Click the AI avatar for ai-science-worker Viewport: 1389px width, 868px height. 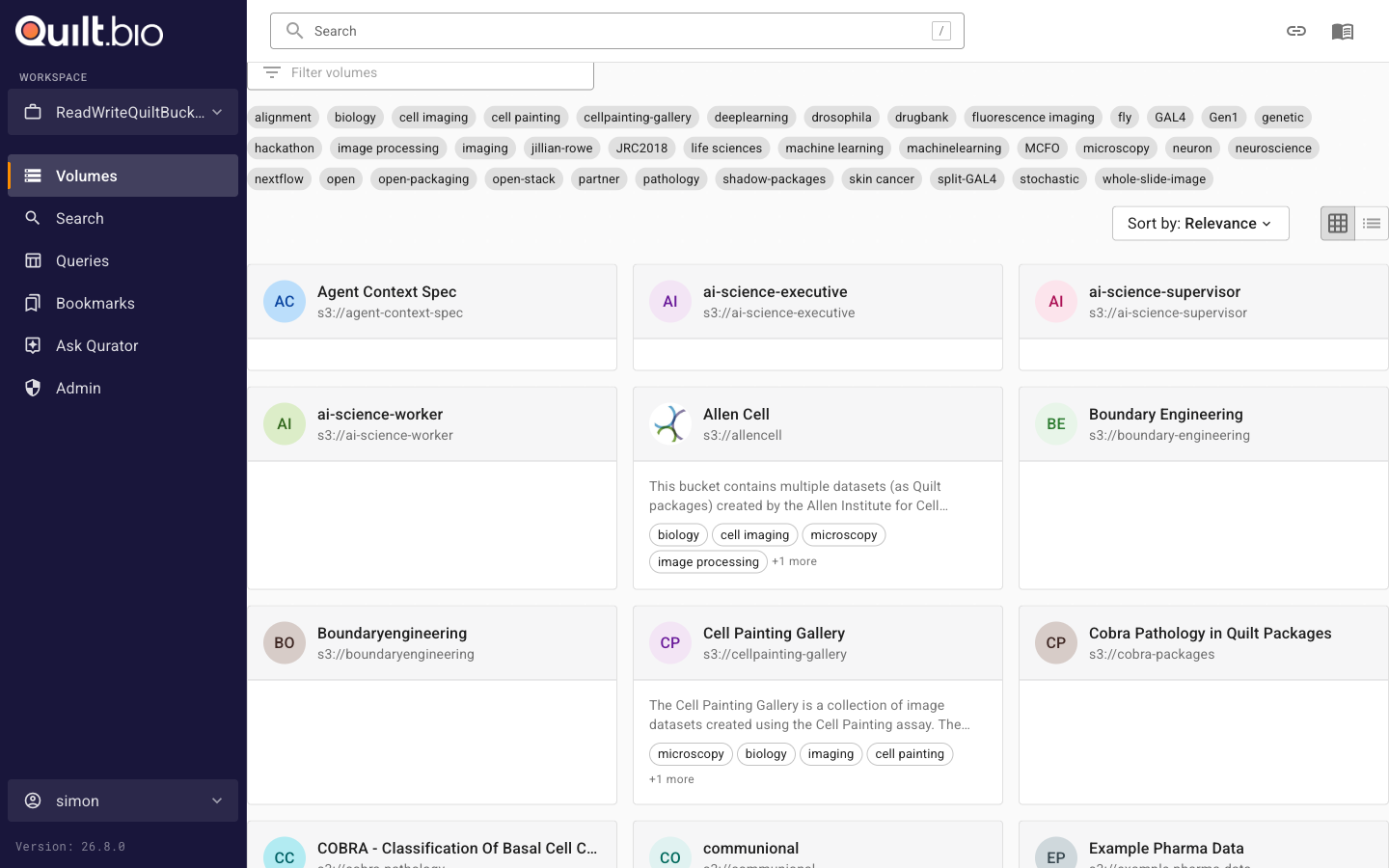click(x=285, y=423)
